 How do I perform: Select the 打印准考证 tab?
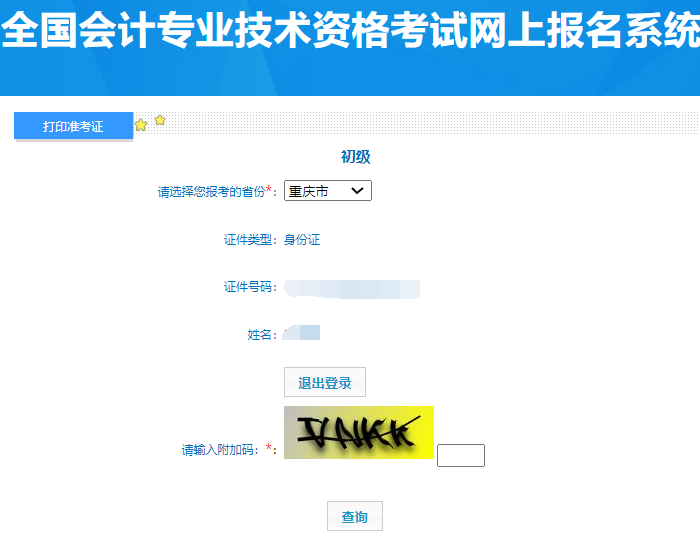click(x=74, y=125)
